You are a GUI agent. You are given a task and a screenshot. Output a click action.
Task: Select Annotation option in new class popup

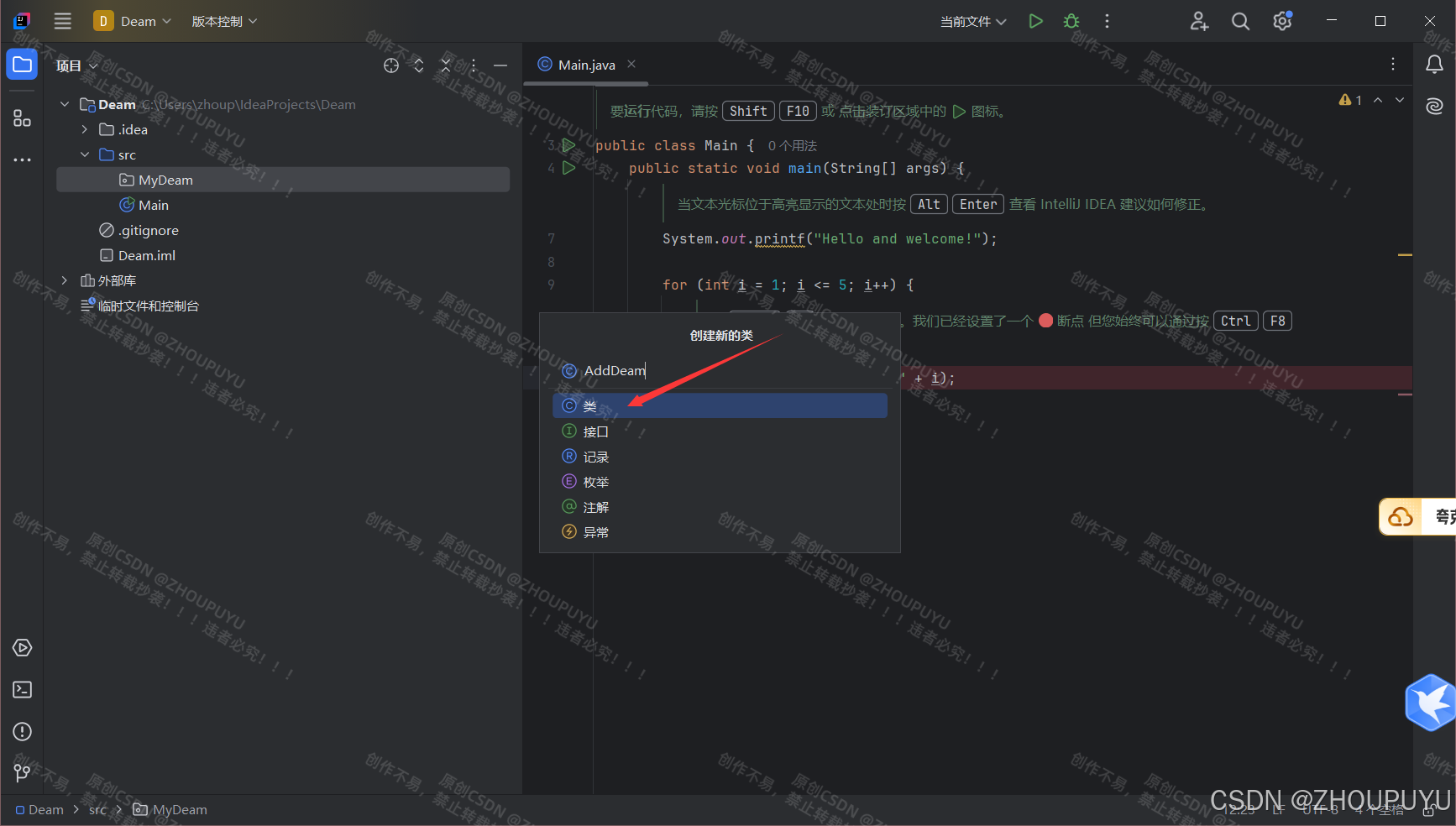coord(720,507)
